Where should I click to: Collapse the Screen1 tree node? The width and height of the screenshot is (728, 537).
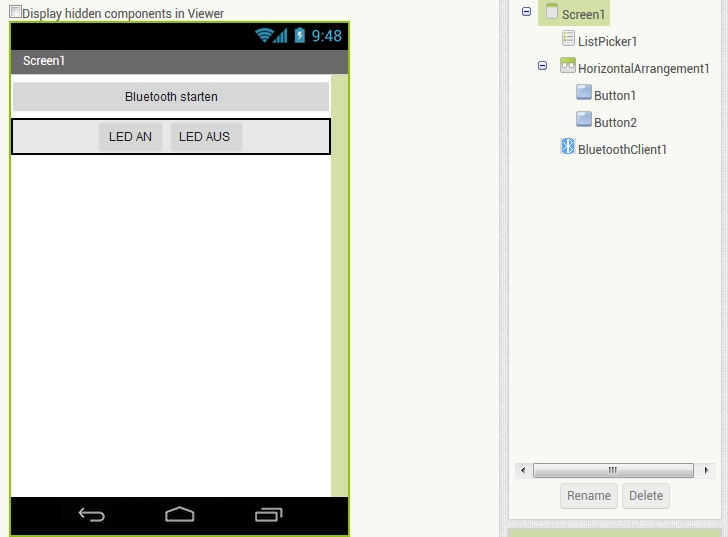click(526, 12)
